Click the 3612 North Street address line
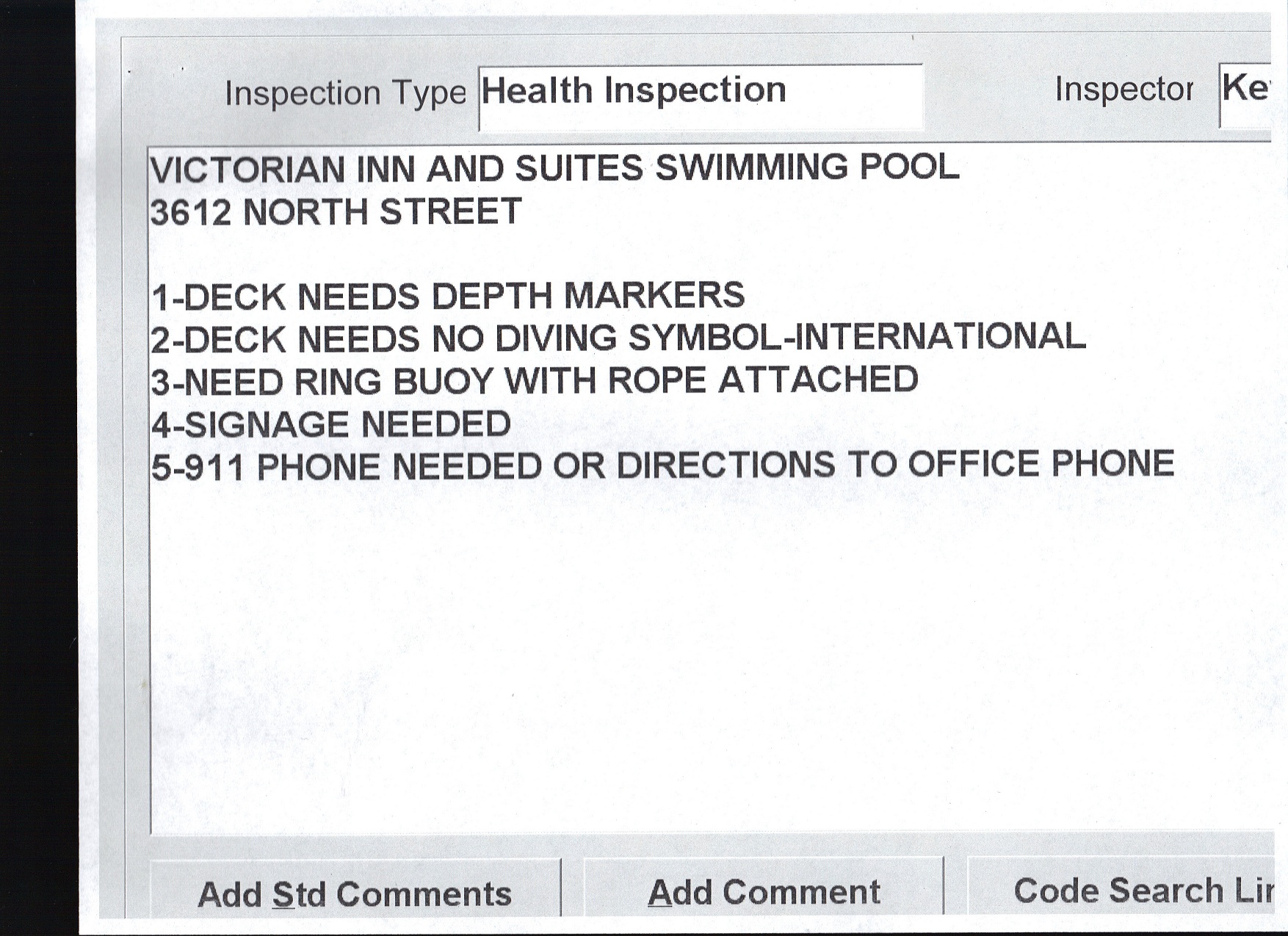Viewport: 1288px width, 936px height. 336,212
